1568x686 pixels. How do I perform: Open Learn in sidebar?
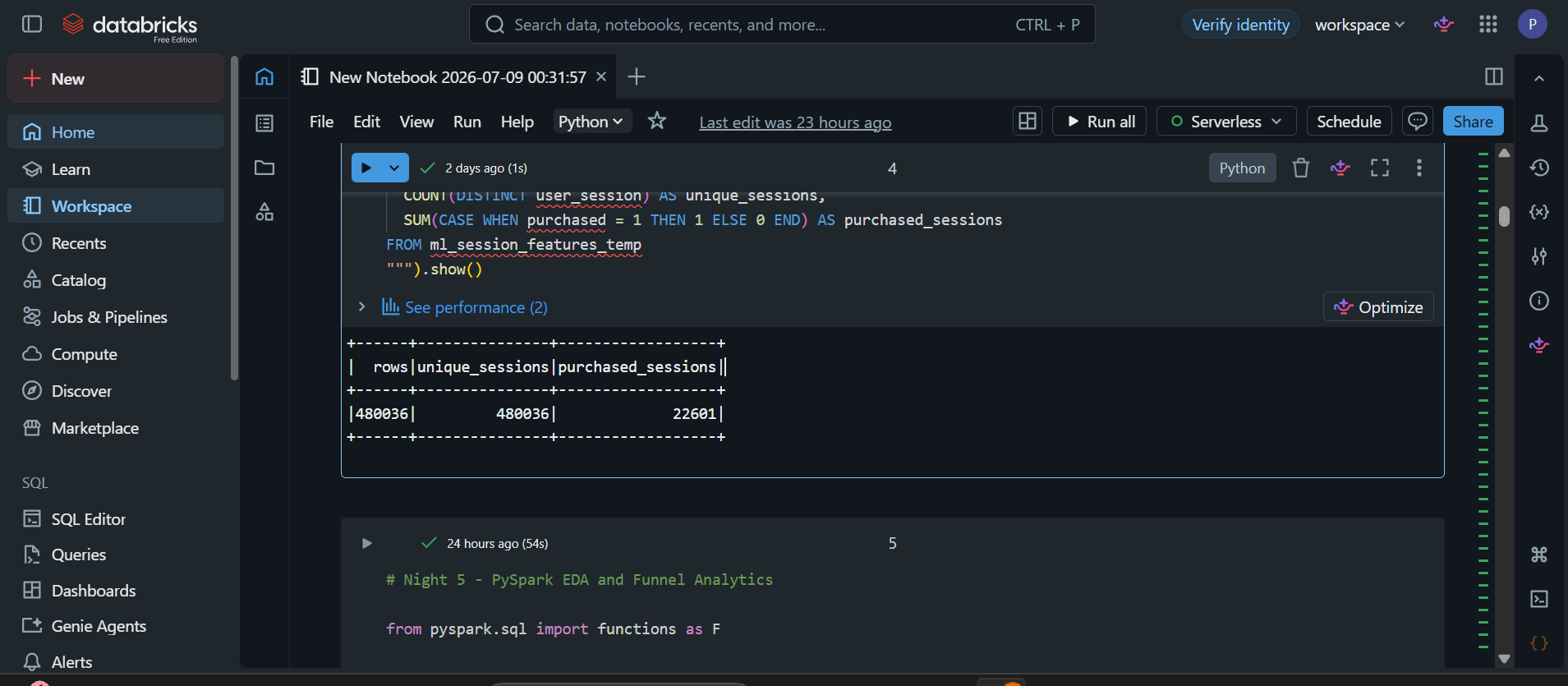point(116,169)
